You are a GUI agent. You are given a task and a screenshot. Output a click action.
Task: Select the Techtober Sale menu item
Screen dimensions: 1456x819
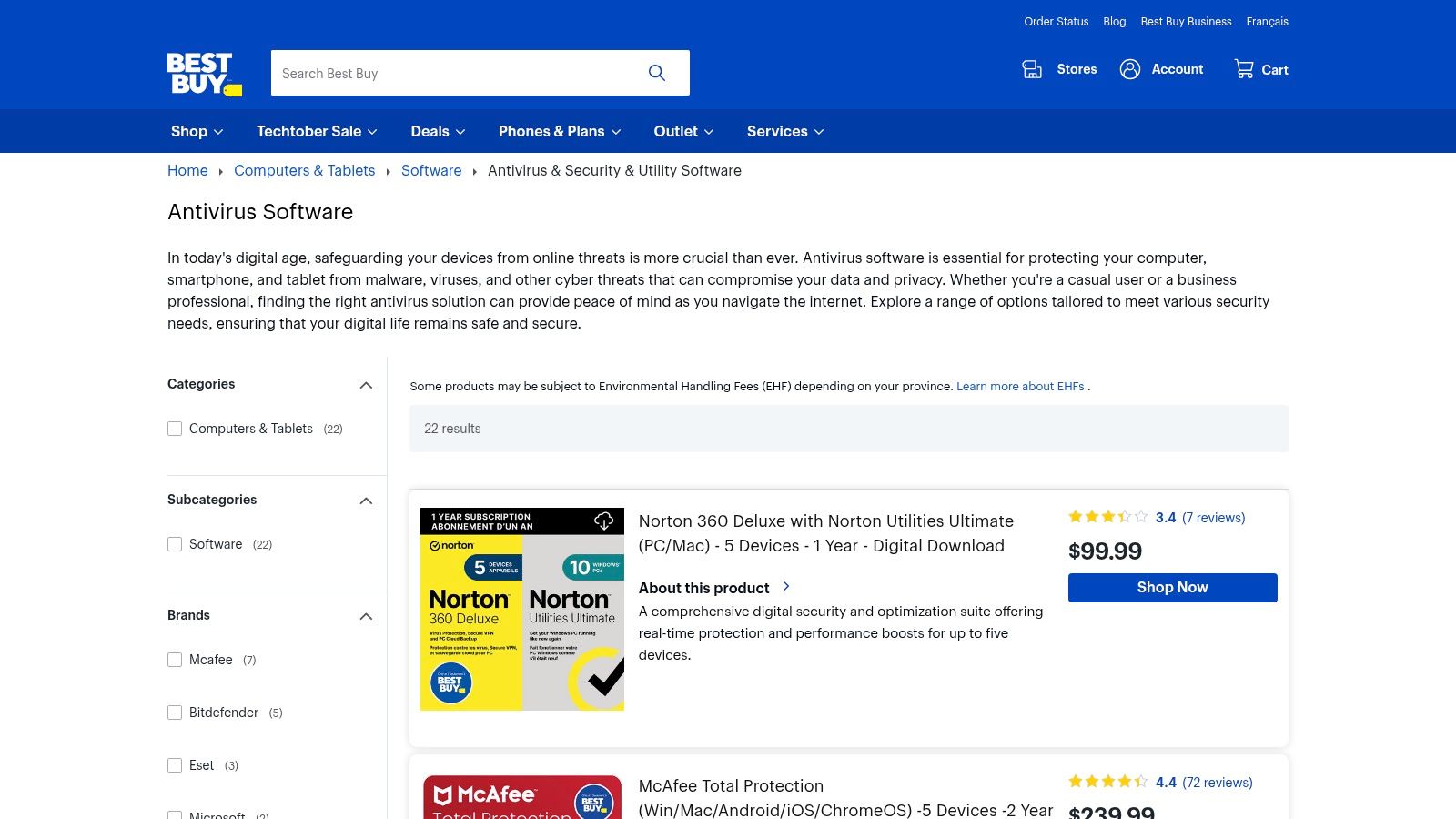coord(316,131)
